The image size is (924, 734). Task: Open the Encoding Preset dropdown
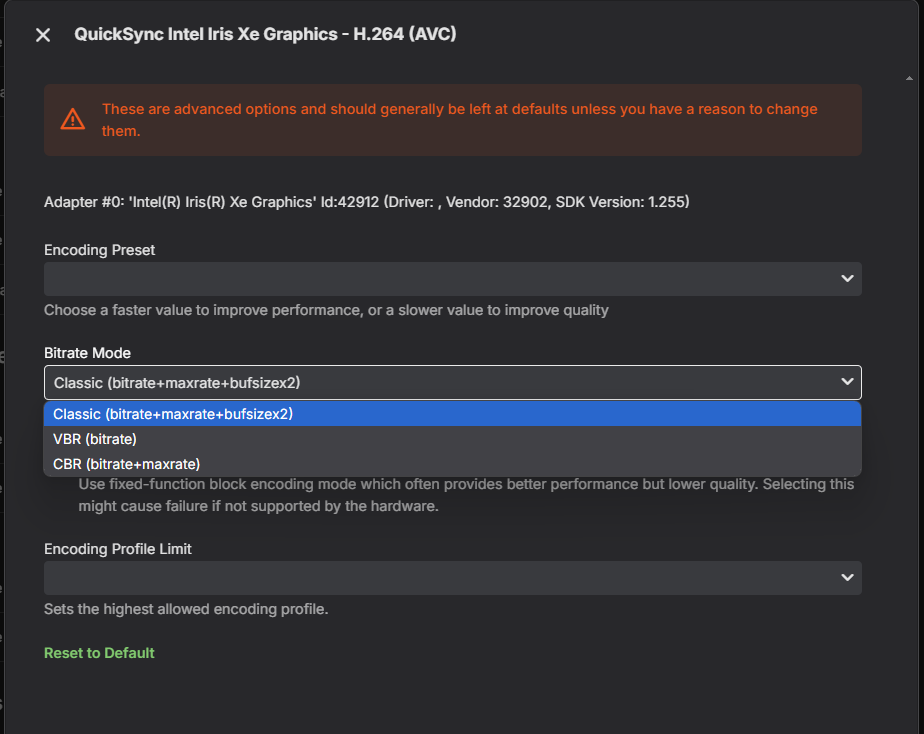[452, 278]
